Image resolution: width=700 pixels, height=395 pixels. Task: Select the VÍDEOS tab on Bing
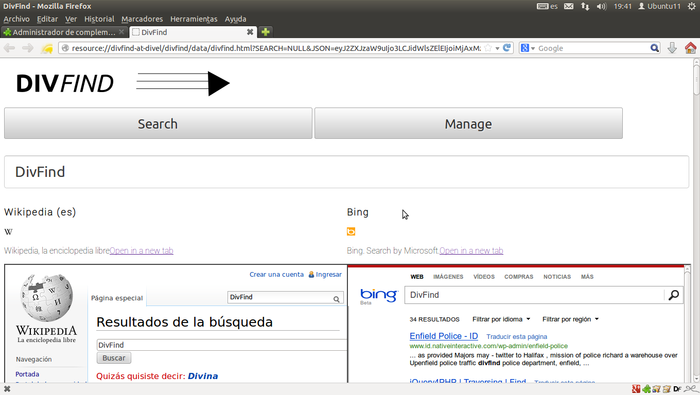click(484, 277)
